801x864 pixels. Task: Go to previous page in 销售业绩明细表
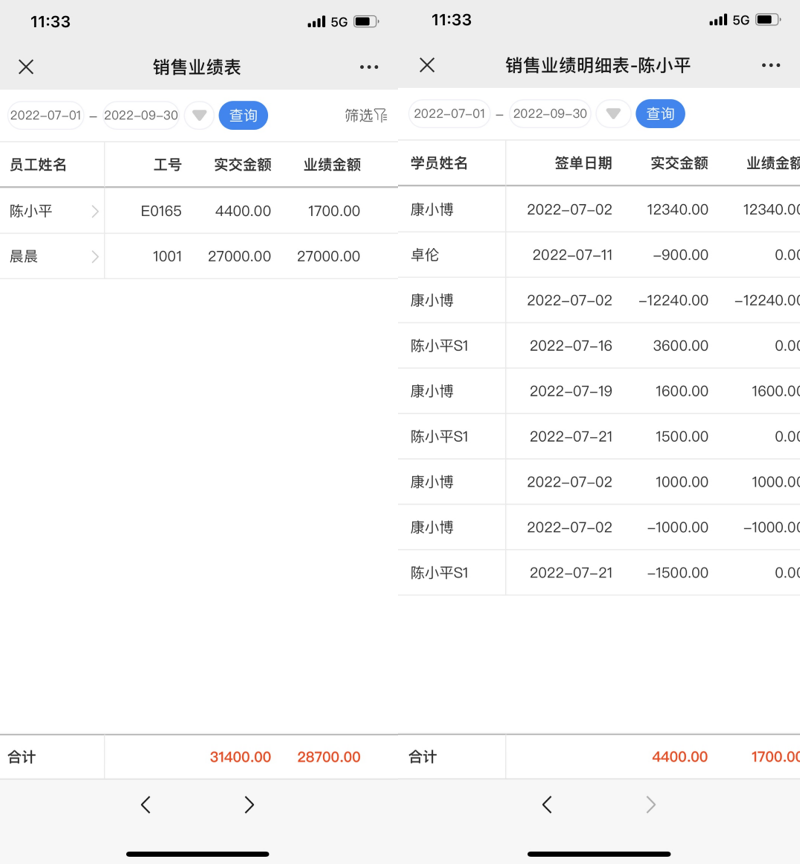[x=547, y=805]
